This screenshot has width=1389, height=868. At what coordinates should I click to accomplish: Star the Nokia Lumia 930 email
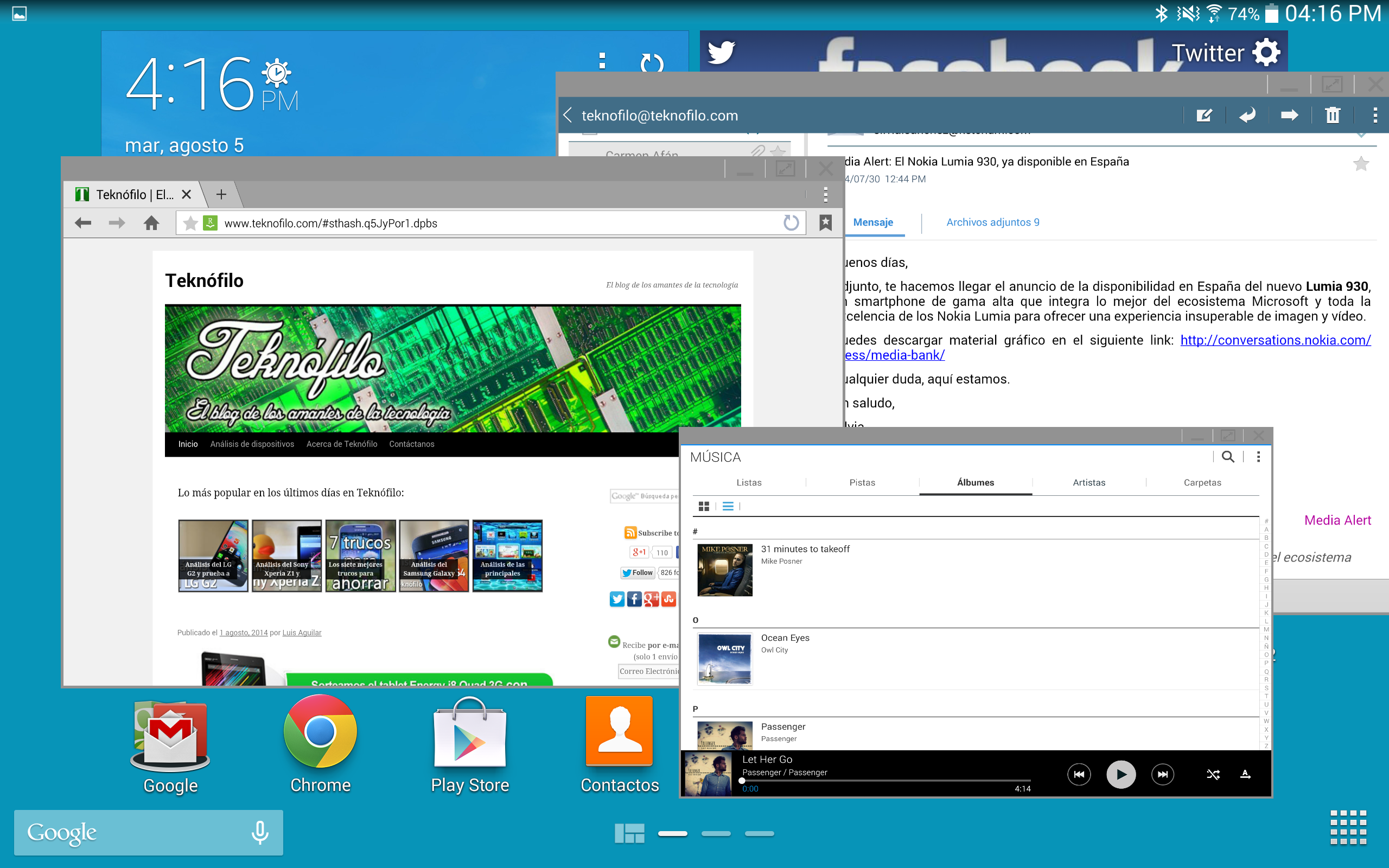tap(1361, 164)
